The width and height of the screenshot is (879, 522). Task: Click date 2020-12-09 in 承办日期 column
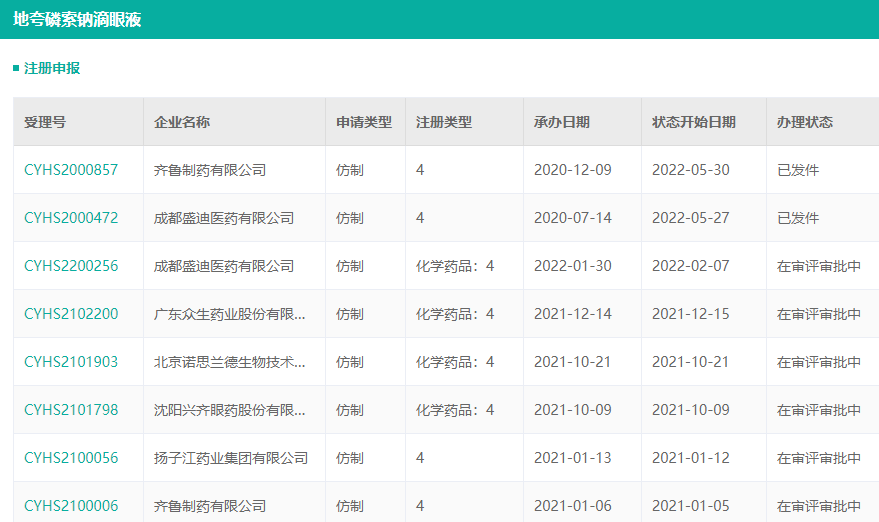572,170
